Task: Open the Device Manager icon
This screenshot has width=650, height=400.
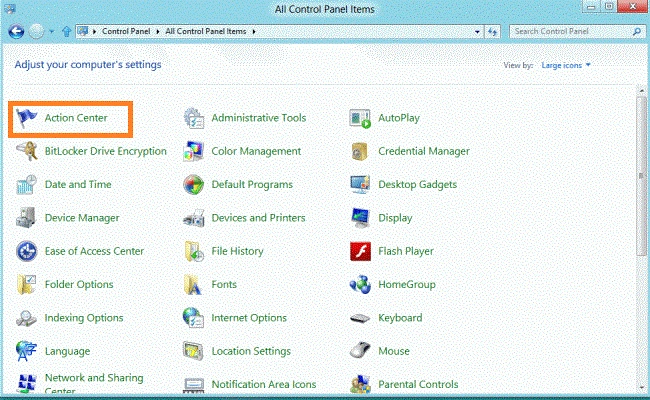Action: [x=27, y=218]
